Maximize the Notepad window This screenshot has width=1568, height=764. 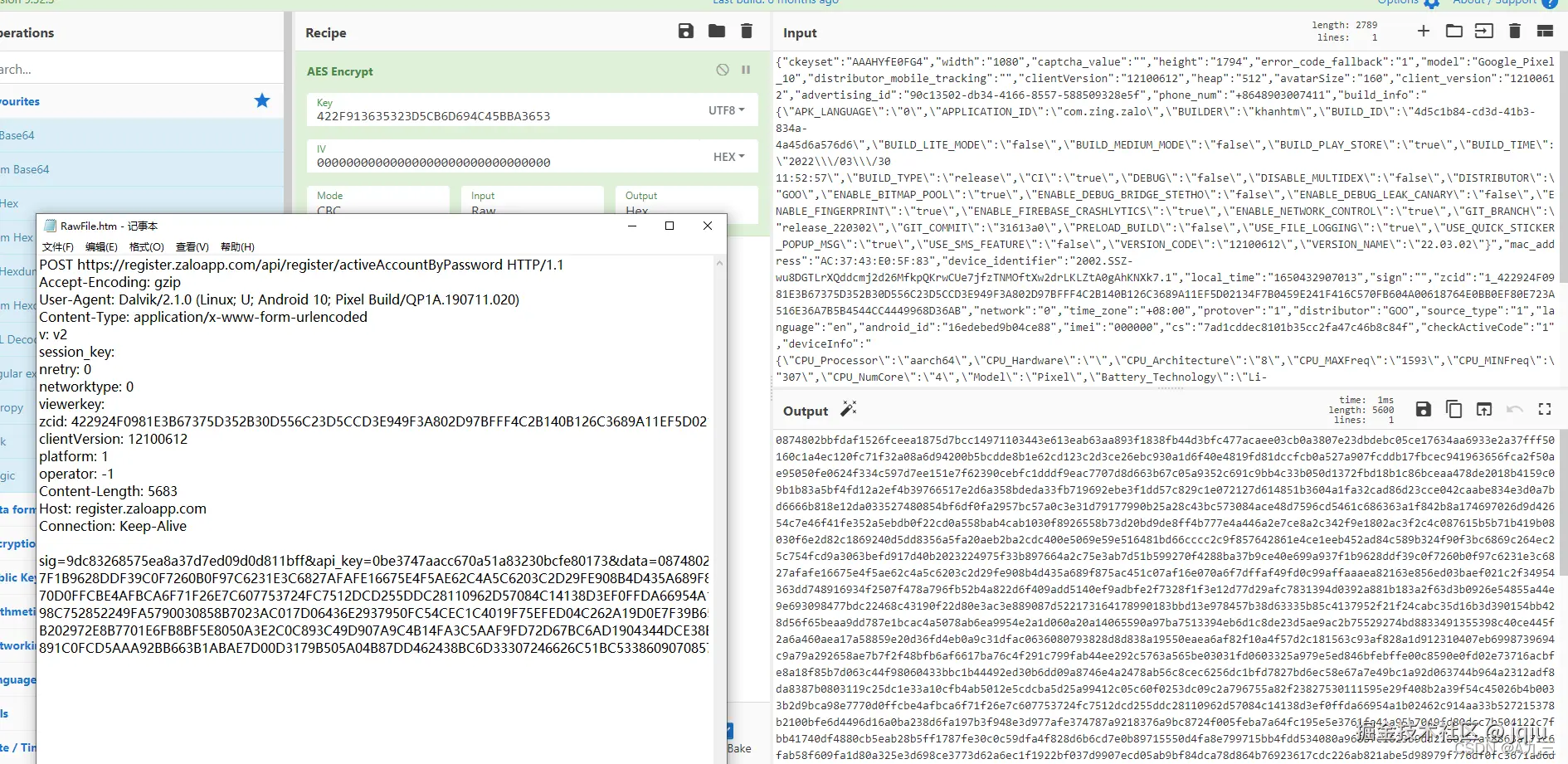coord(670,226)
